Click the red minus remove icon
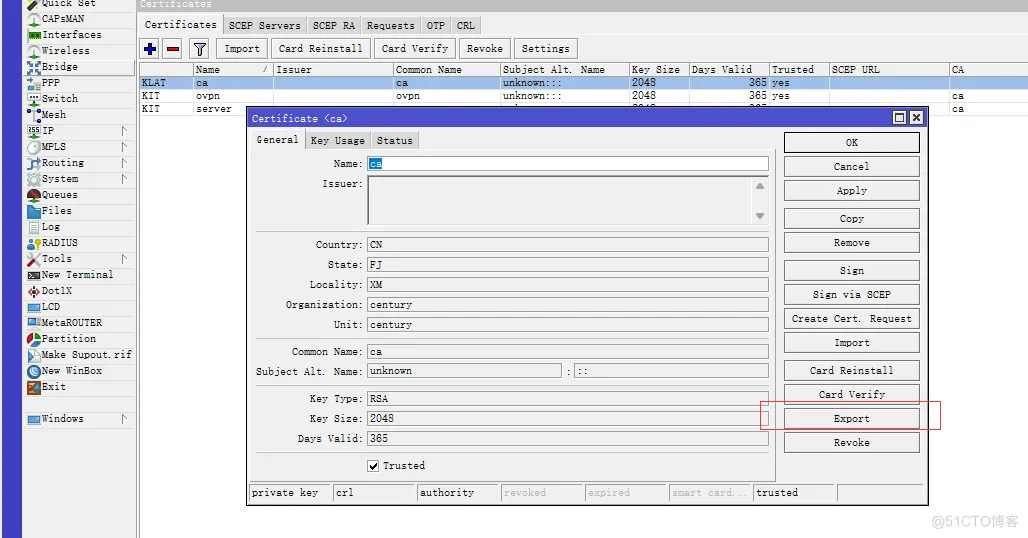 coord(173,48)
